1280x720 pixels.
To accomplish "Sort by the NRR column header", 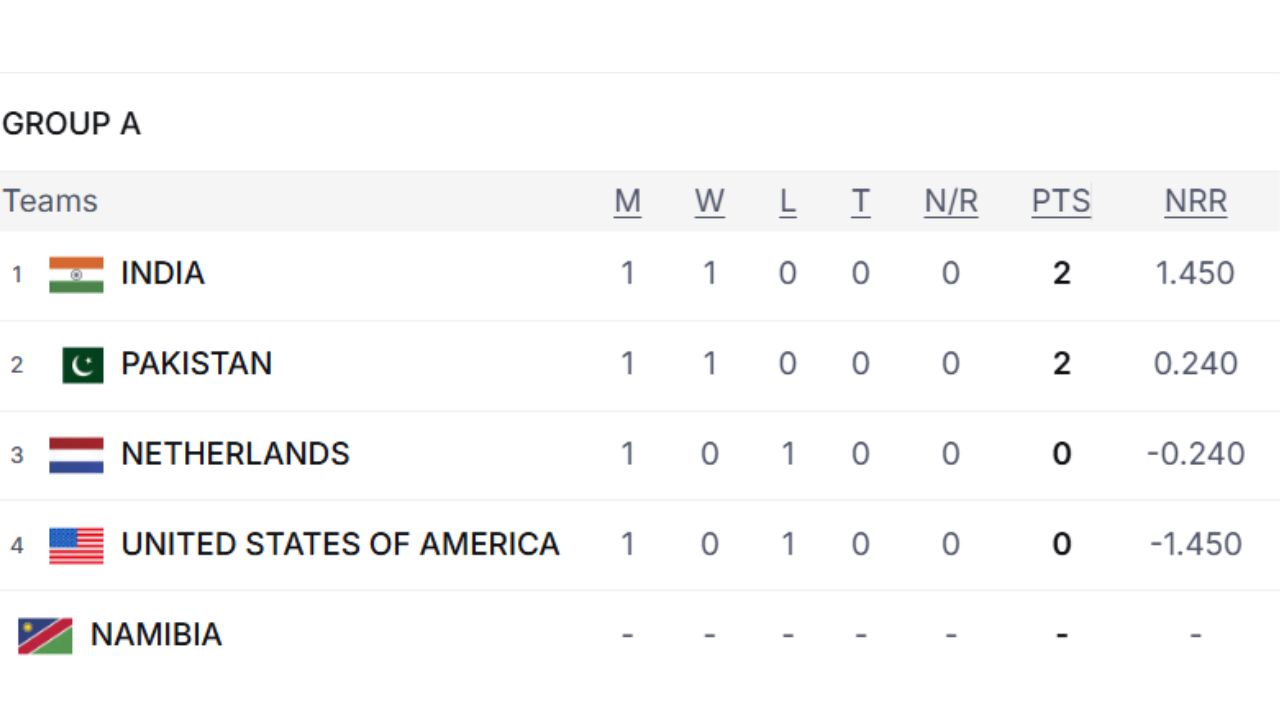I will point(1195,201).
